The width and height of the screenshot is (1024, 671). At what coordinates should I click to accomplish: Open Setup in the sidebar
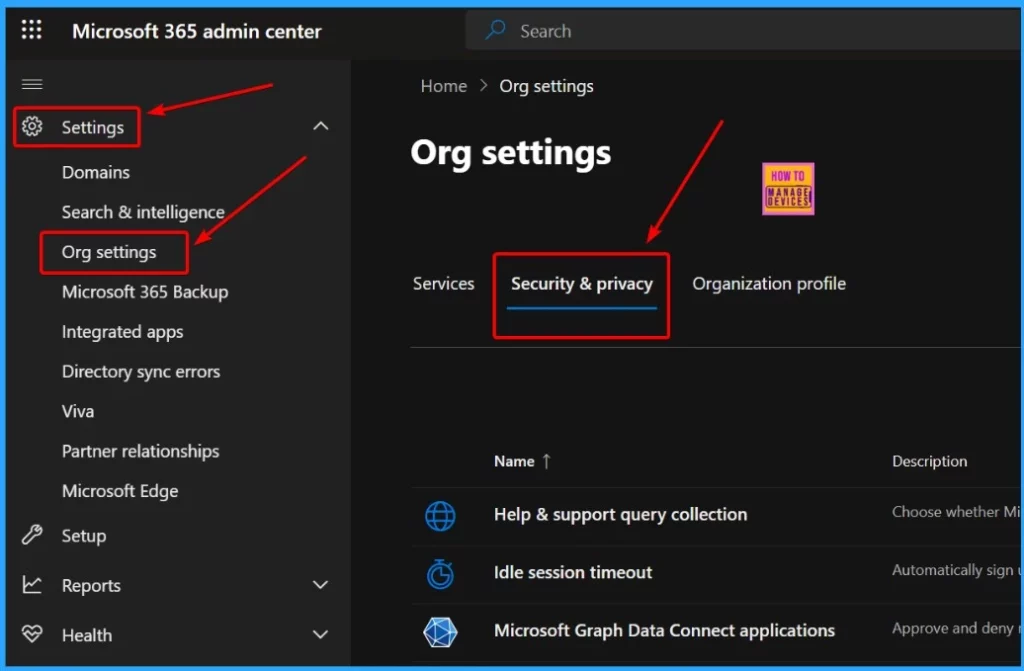[84, 536]
